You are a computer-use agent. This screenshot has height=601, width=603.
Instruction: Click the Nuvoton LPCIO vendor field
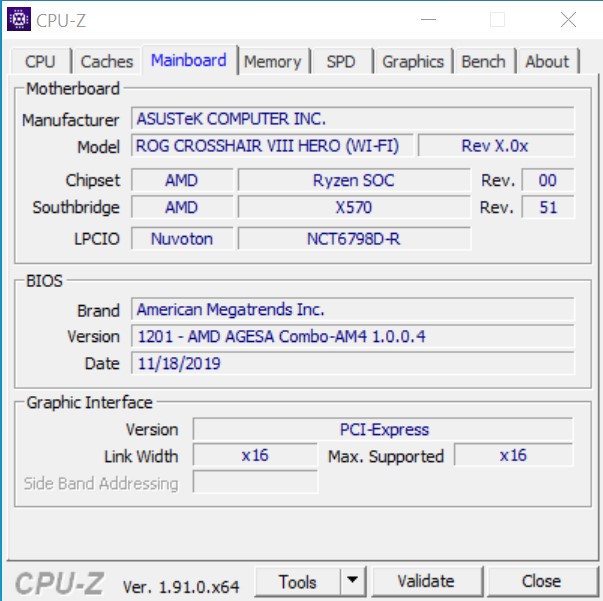(x=182, y=238)
